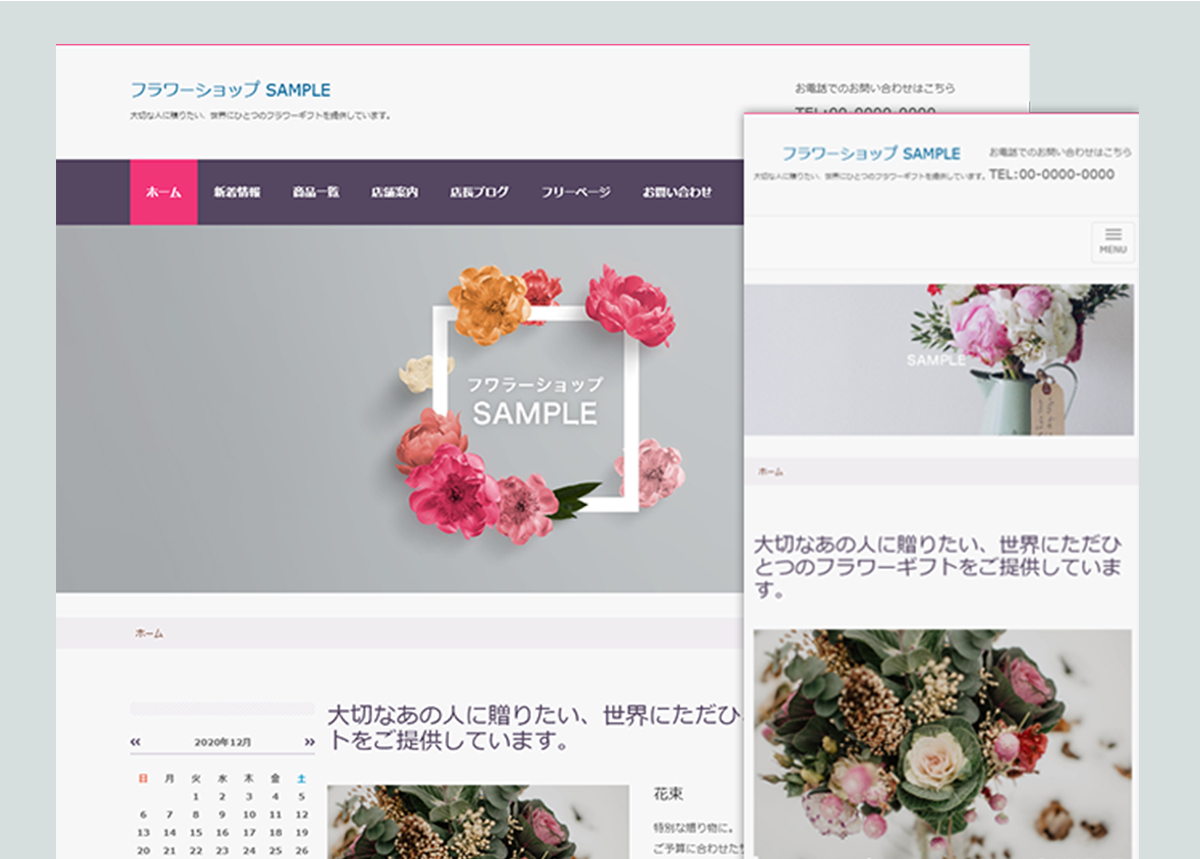The width and height of the screenshot is (1200, 859).
Task: Select ホーム in the purple navigation bar
Action: pos(164,192)
